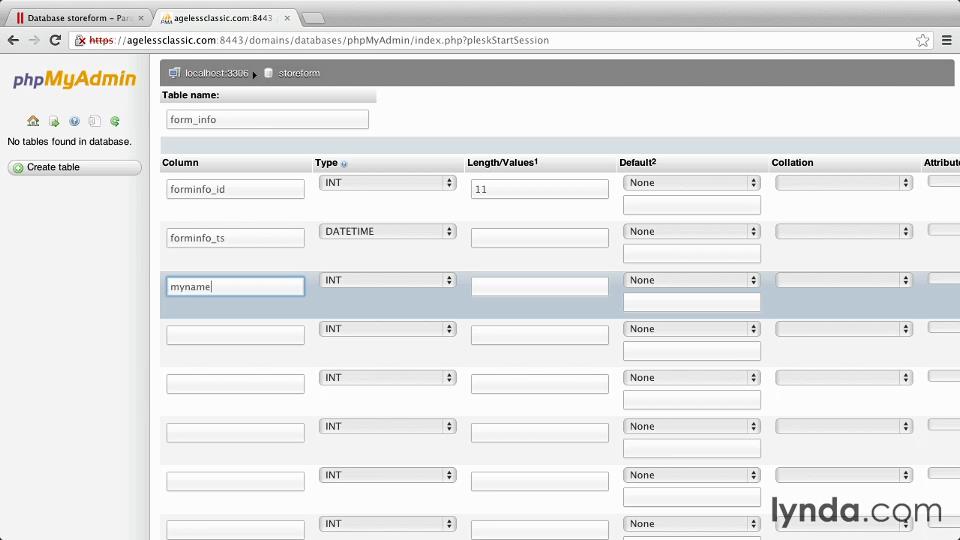The image size is (960, 540).
Task: Go back with the browser back arrow
Action: point(13,40)
